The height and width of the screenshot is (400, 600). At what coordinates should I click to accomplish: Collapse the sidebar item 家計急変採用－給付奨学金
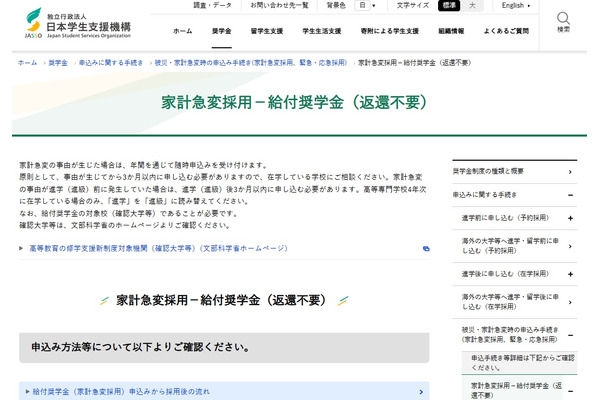click(x=570, y=391)
